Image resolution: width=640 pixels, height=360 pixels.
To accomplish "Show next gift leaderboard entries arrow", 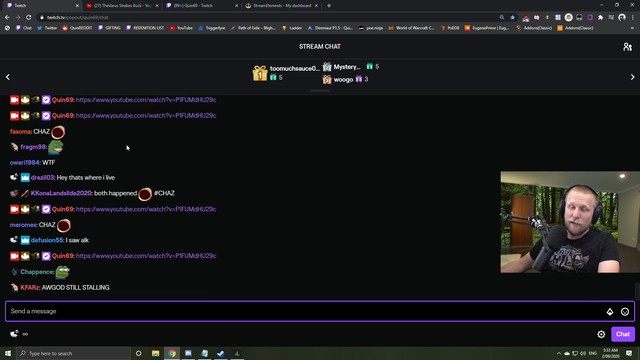I will tap(632, 77).
